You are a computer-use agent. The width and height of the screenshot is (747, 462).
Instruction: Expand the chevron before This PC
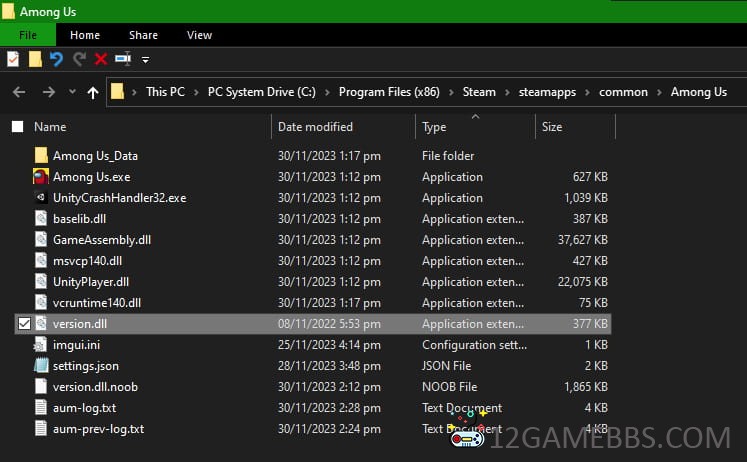pos(134,92)
